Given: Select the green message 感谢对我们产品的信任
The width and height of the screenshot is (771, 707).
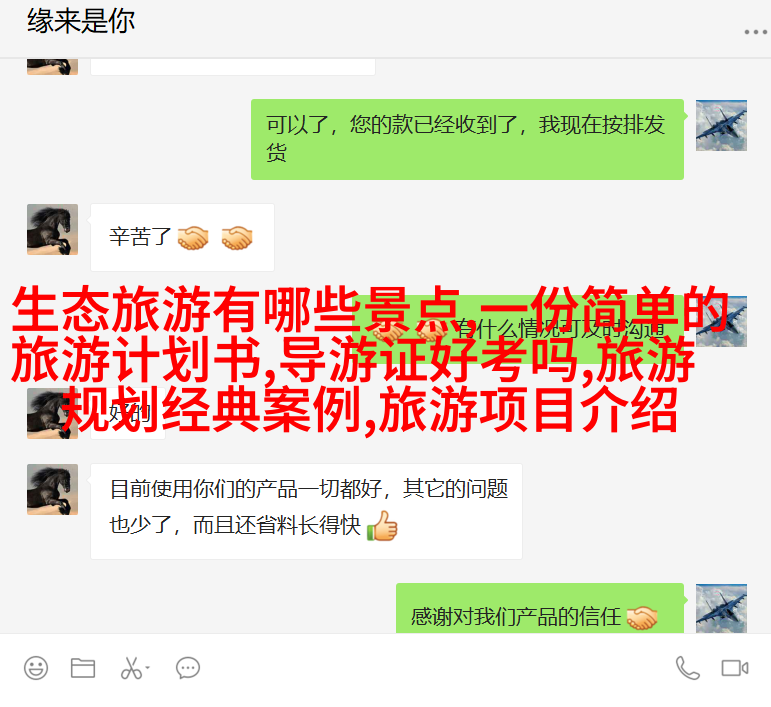Looking at the screenshot, I should tap(540, 609).
